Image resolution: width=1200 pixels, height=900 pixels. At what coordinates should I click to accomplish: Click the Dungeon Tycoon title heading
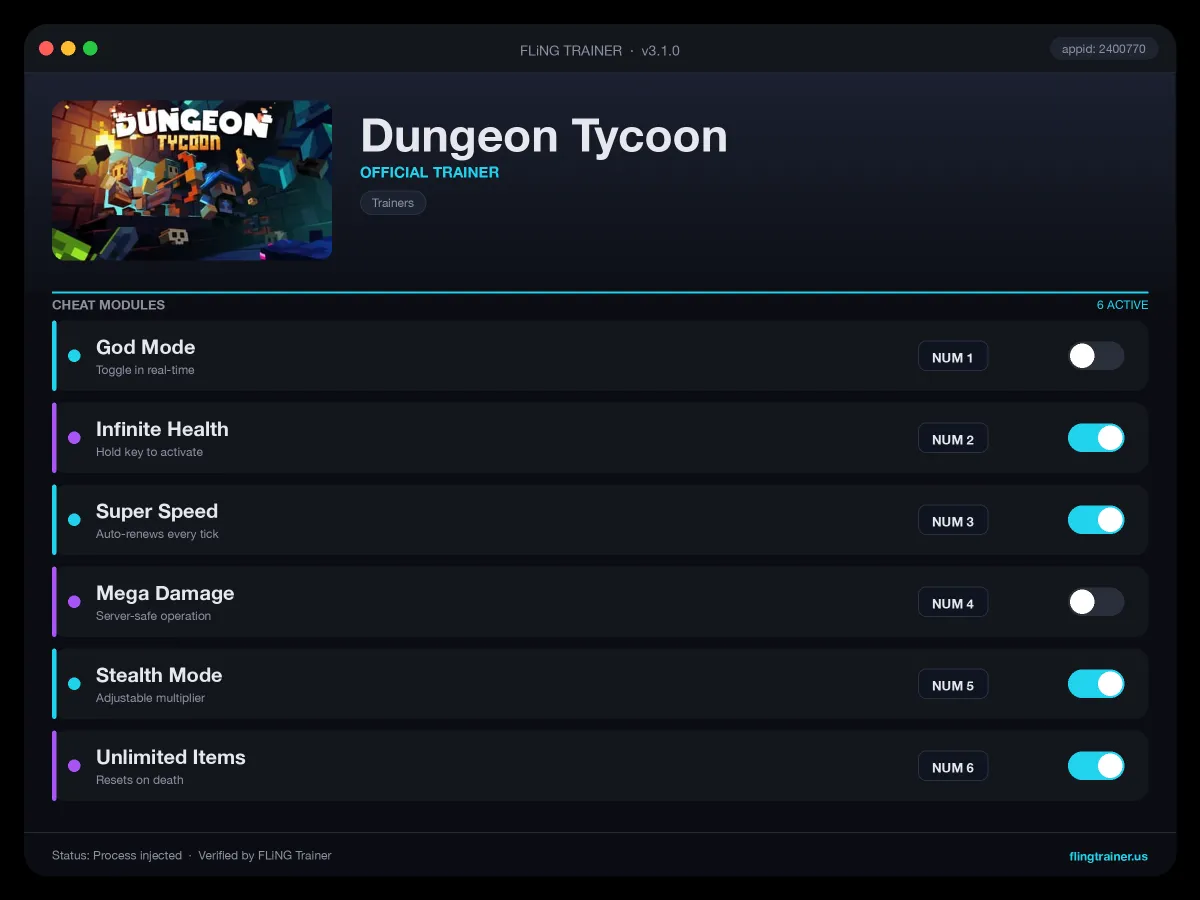[544, 135]
